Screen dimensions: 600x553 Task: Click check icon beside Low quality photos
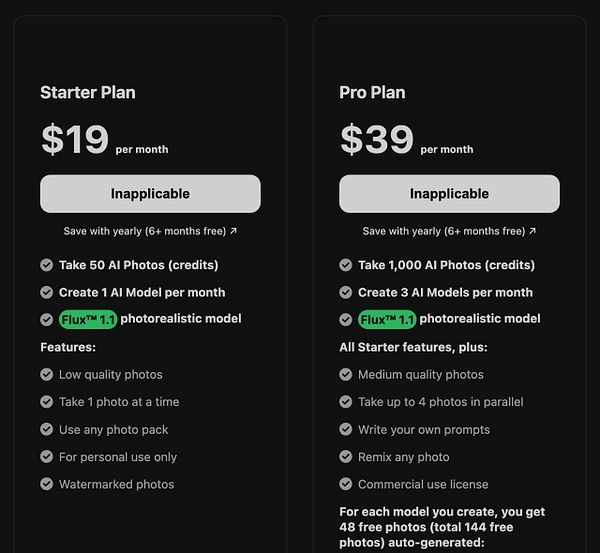(47, 374)
